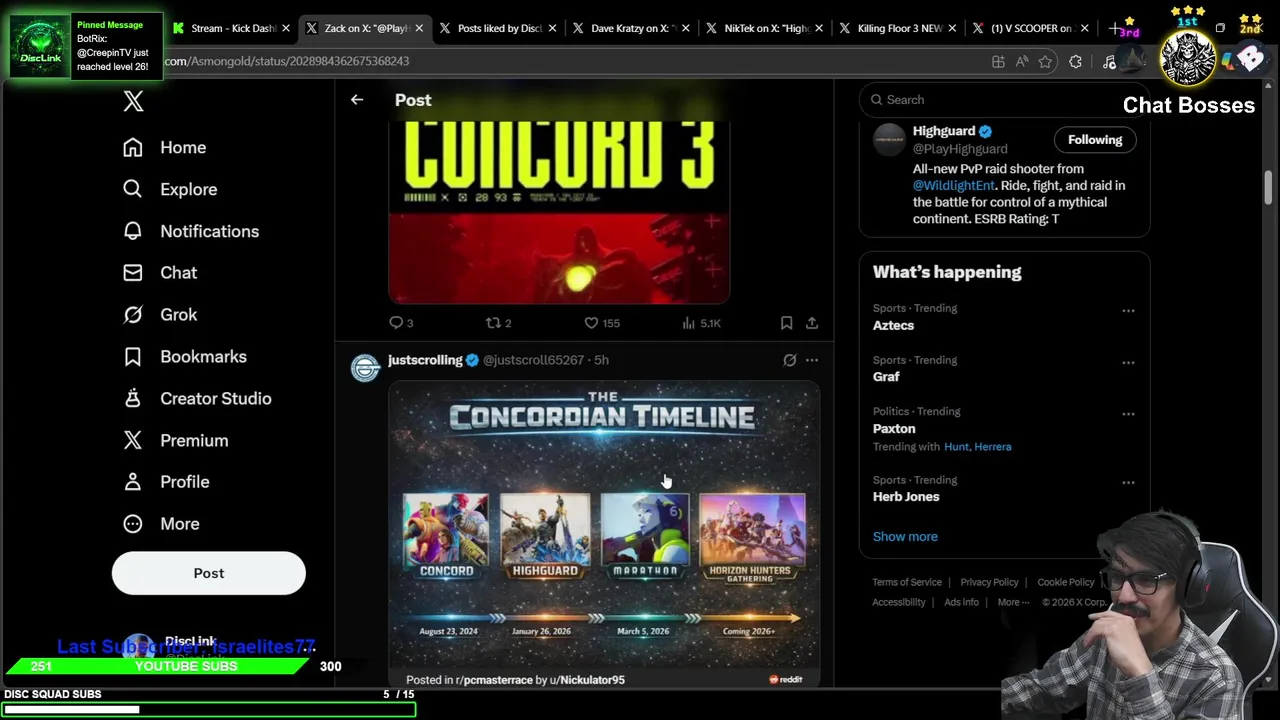Switch to Posts liked by Disc tab
Image resolution: width=1280 pixels, height=720 pixels.
(x=497, y=28)
